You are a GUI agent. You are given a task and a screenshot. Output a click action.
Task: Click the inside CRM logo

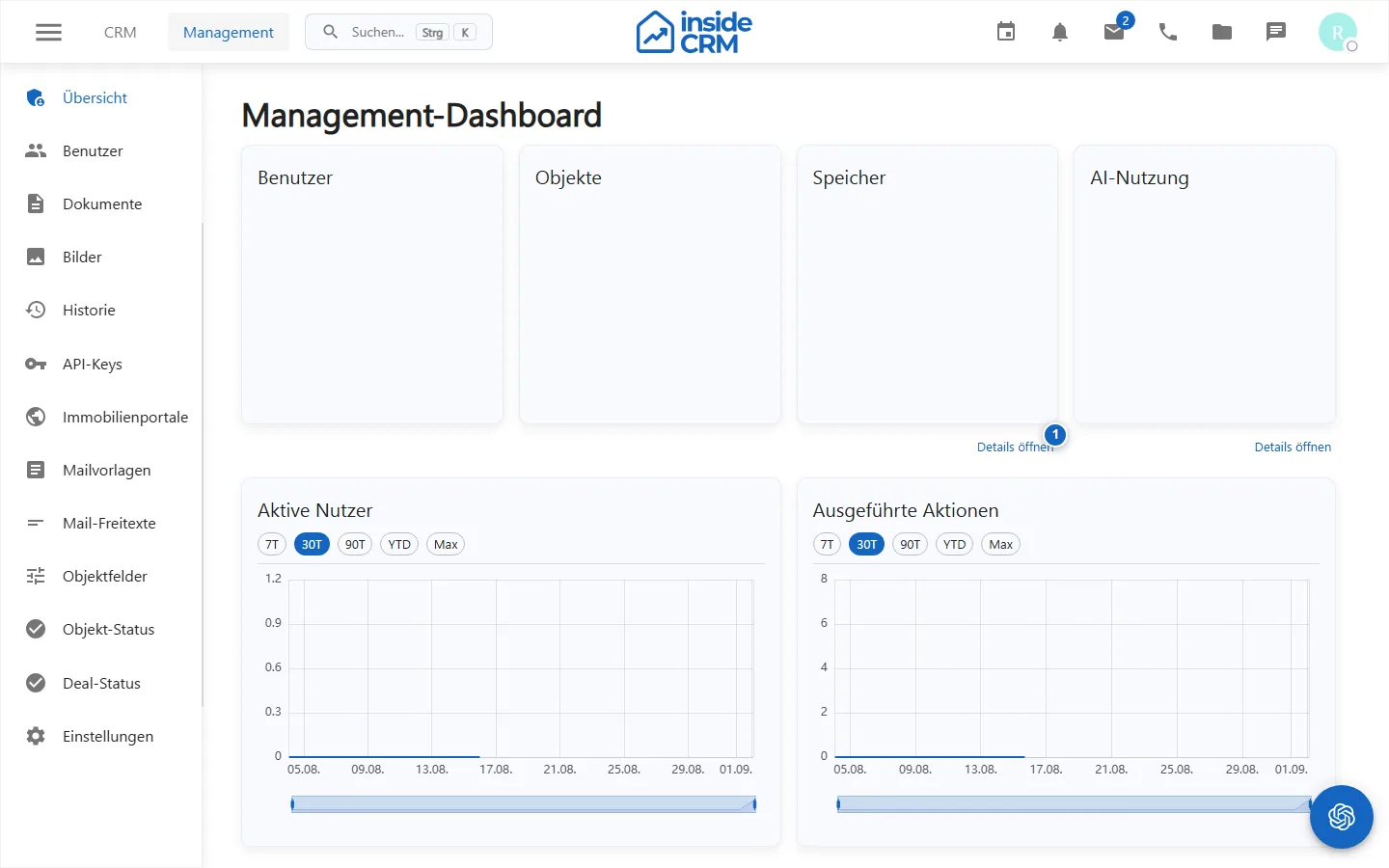pyautogui.click(x=694, y=32)
